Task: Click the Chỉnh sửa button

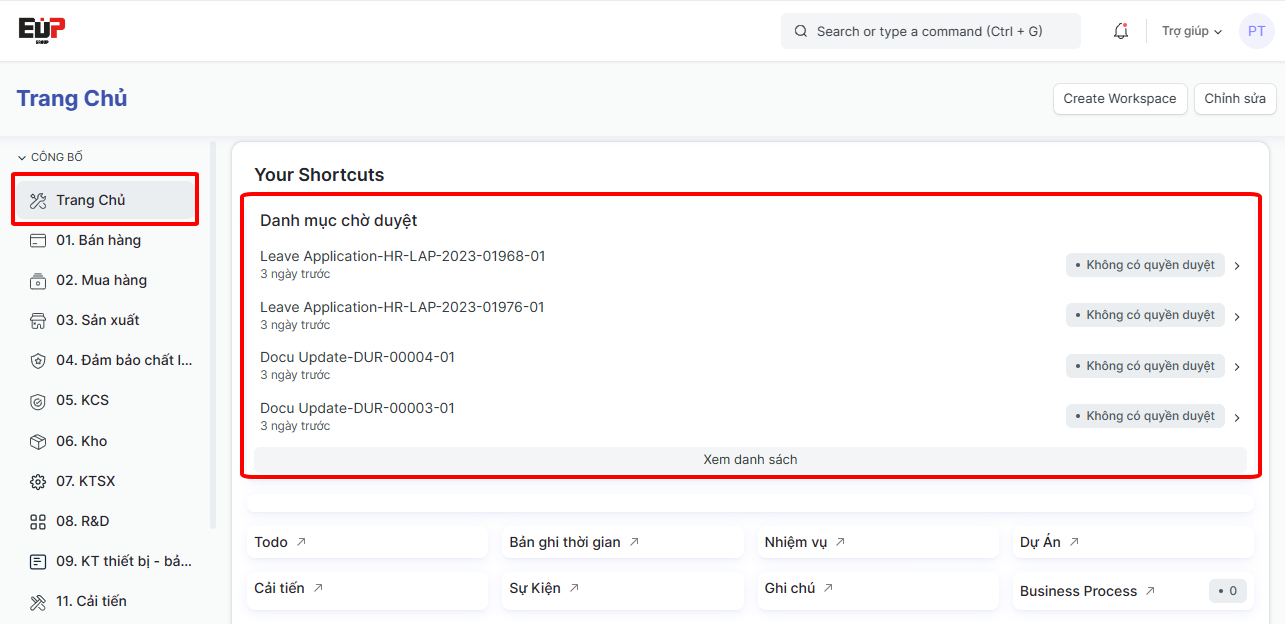Action: click(1234, 99)
